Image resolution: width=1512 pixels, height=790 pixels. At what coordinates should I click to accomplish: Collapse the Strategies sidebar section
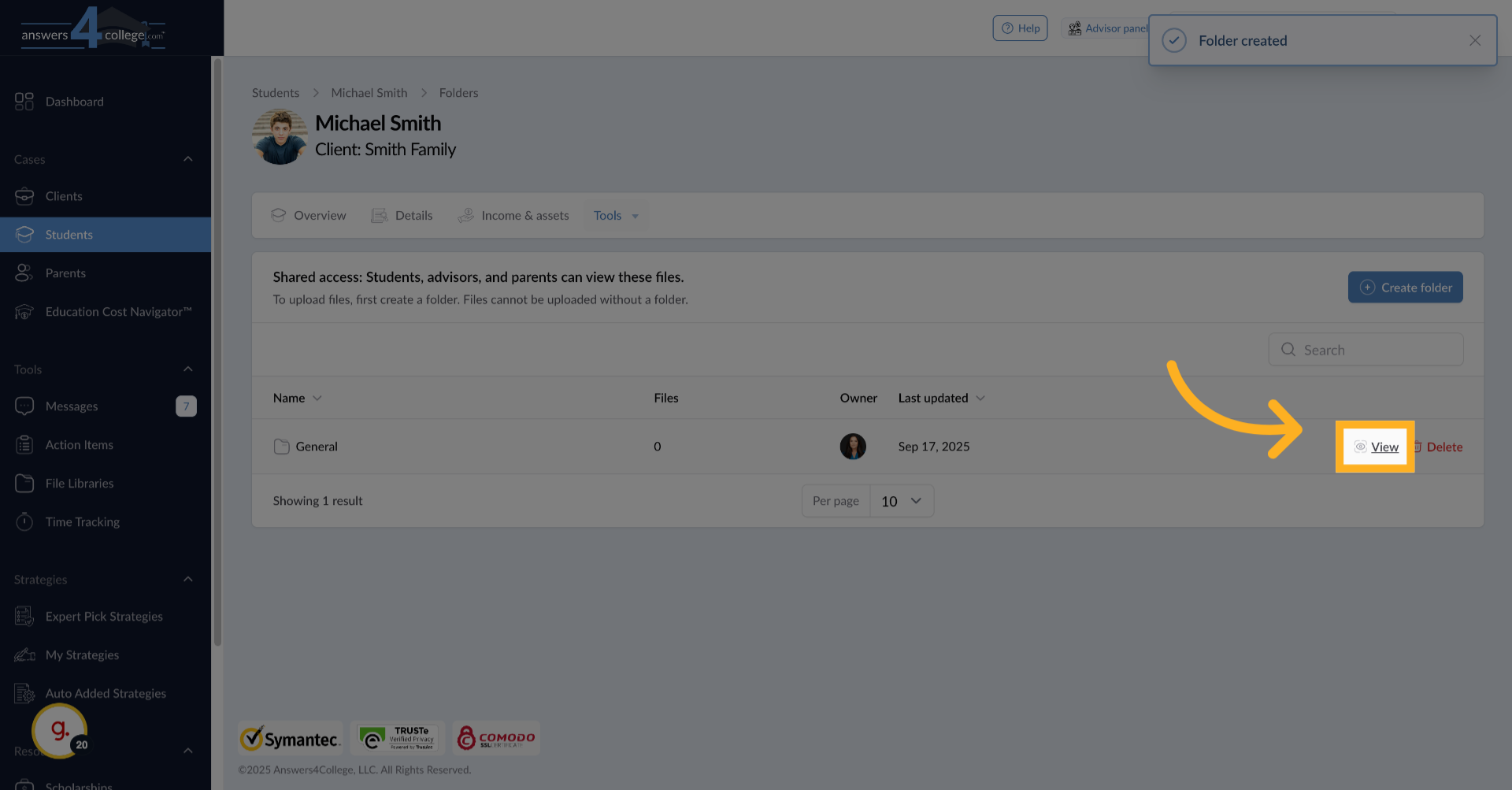click(x=187, y=580)
